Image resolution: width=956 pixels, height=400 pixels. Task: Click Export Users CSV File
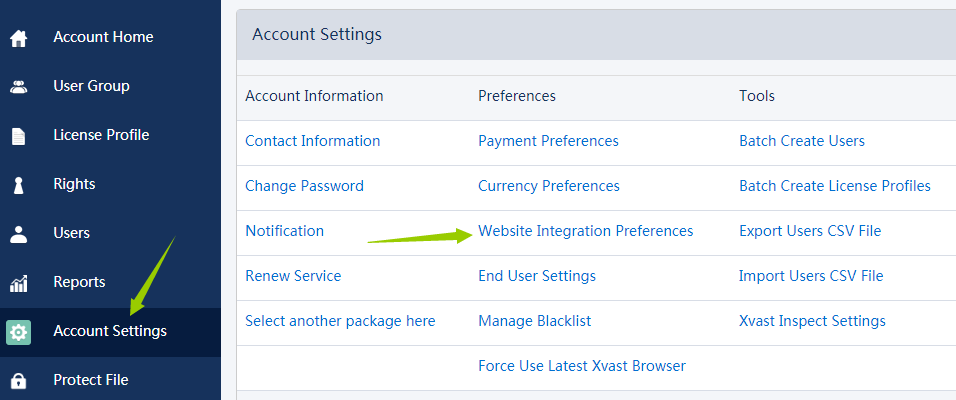click(809, 231)
